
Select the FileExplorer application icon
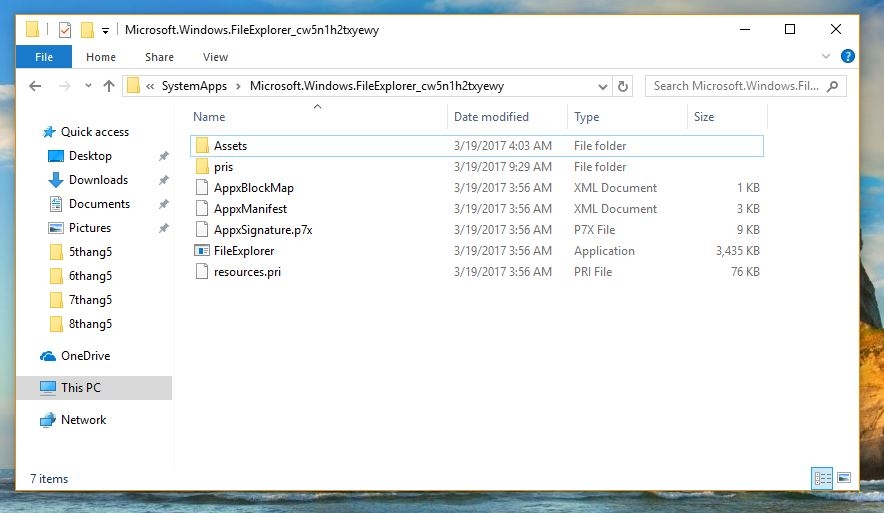click(202, 250)
